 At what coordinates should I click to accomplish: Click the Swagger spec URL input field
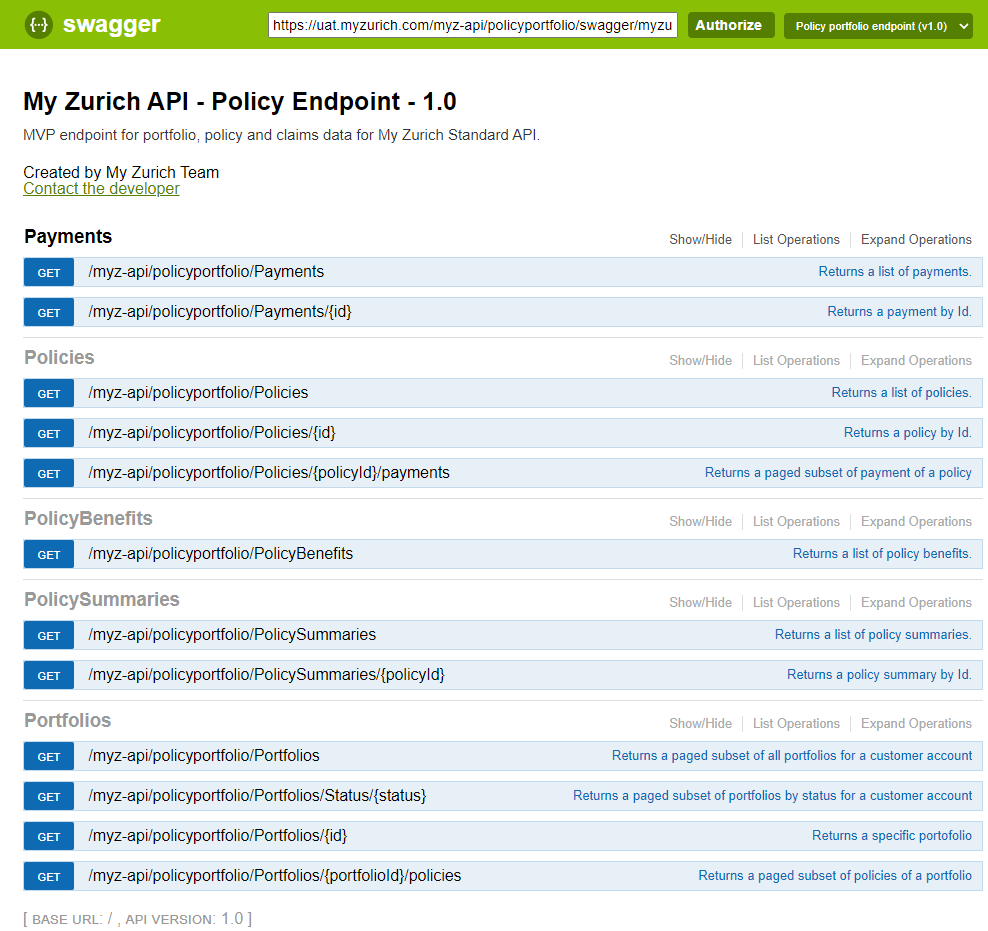tap(472, 26)
